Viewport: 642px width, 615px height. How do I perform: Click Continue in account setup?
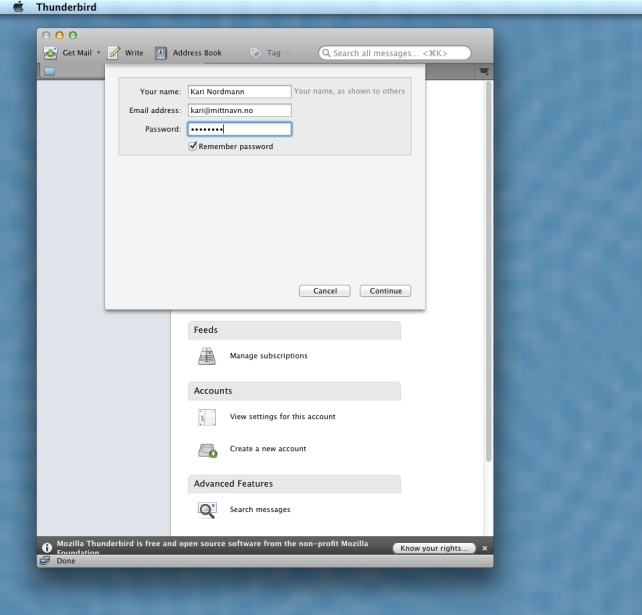385,291
